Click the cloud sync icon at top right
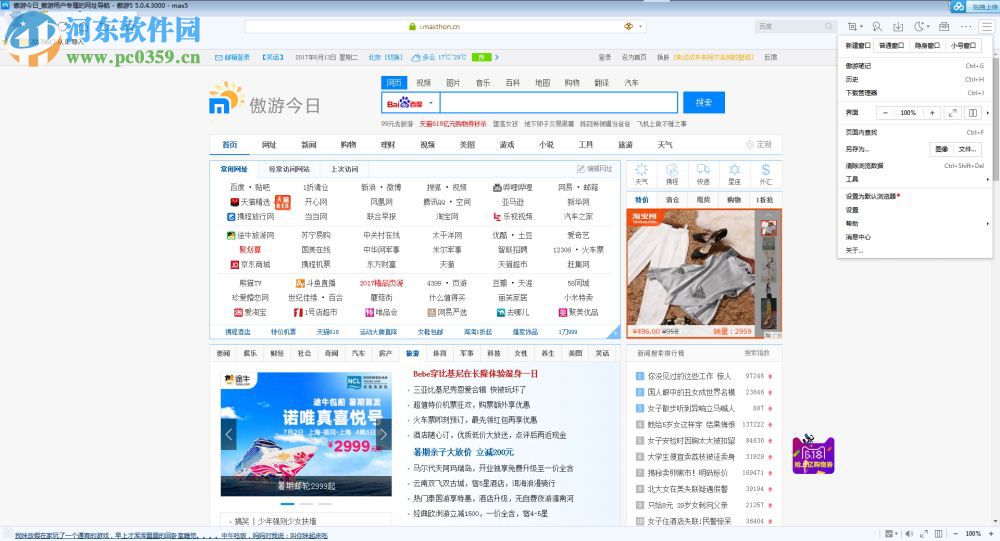The image size is (1000, 541). pos(959,6)
